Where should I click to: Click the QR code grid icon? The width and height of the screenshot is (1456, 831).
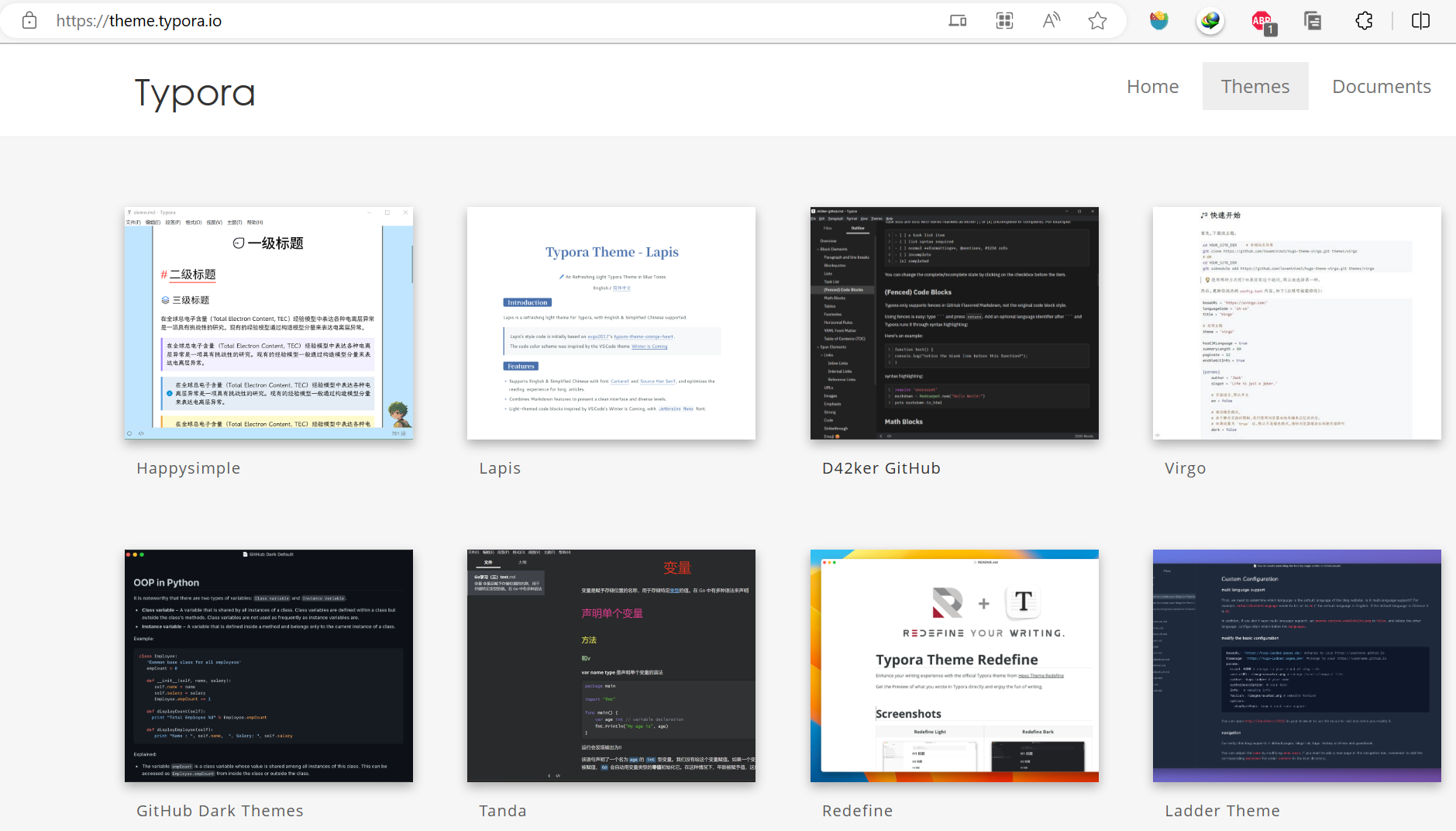click(1004, 21)
